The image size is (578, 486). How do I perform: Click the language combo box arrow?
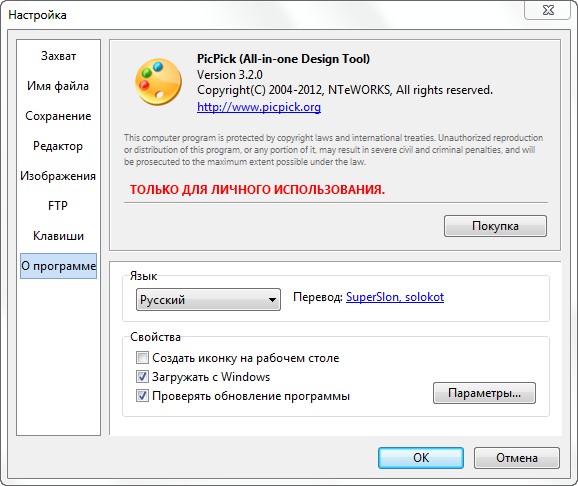tap(272, 300)
